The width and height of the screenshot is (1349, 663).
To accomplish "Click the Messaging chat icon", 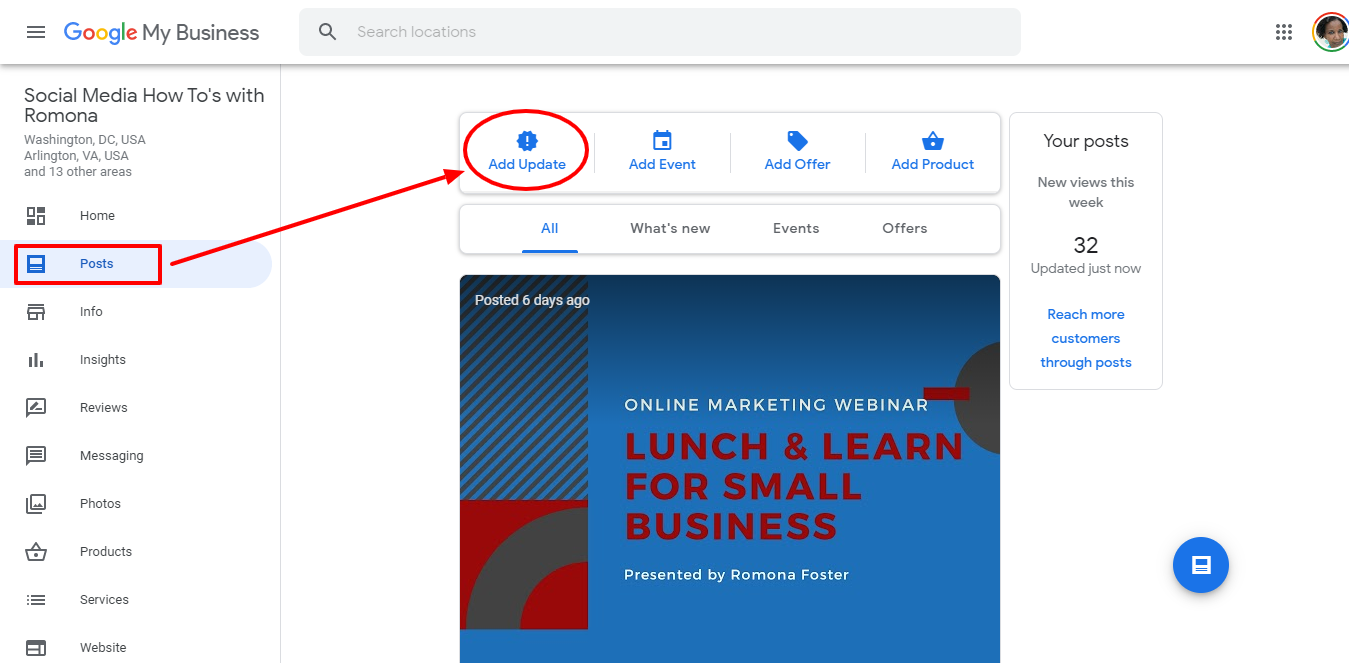I will (36, 456).
